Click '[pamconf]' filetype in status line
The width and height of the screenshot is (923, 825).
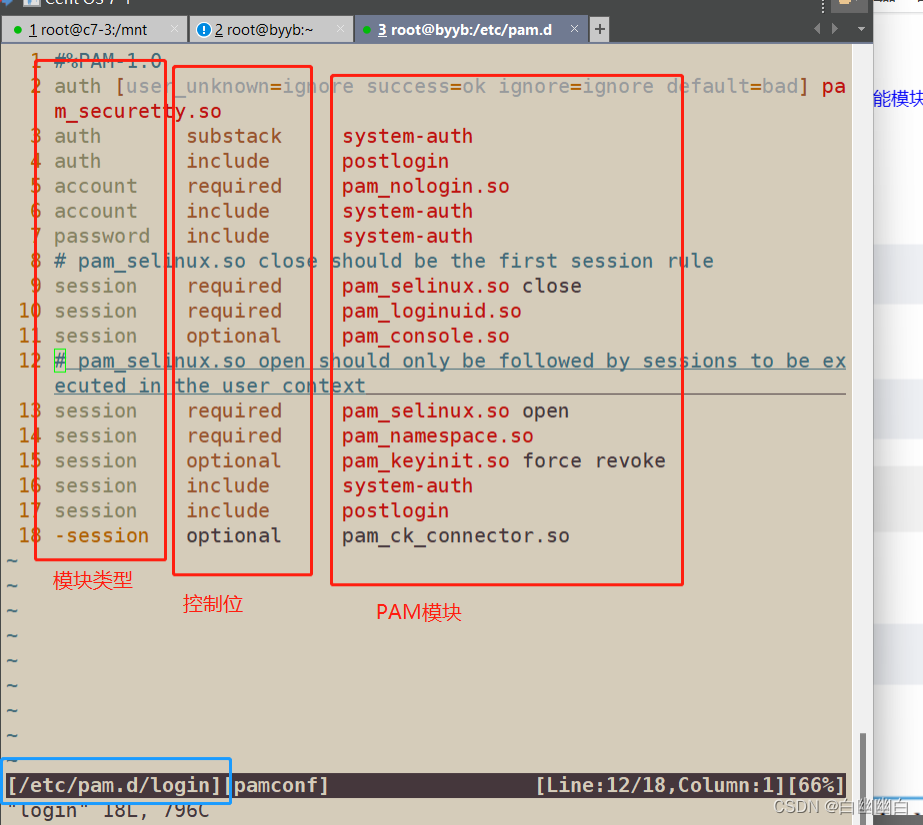[275, 786]
